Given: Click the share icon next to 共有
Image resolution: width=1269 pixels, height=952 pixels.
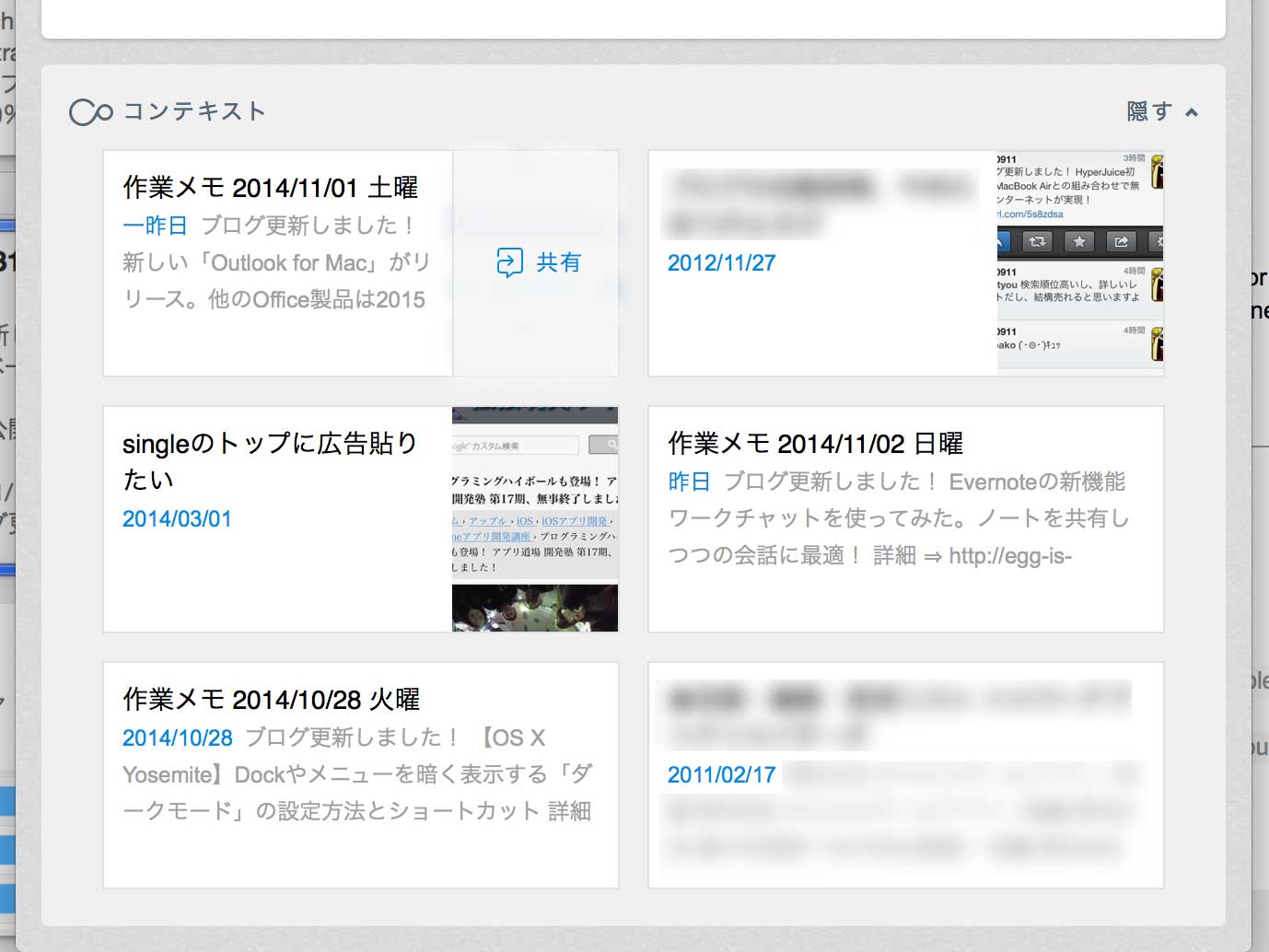Looking at the screenshot, I should [x=509, y=262].
